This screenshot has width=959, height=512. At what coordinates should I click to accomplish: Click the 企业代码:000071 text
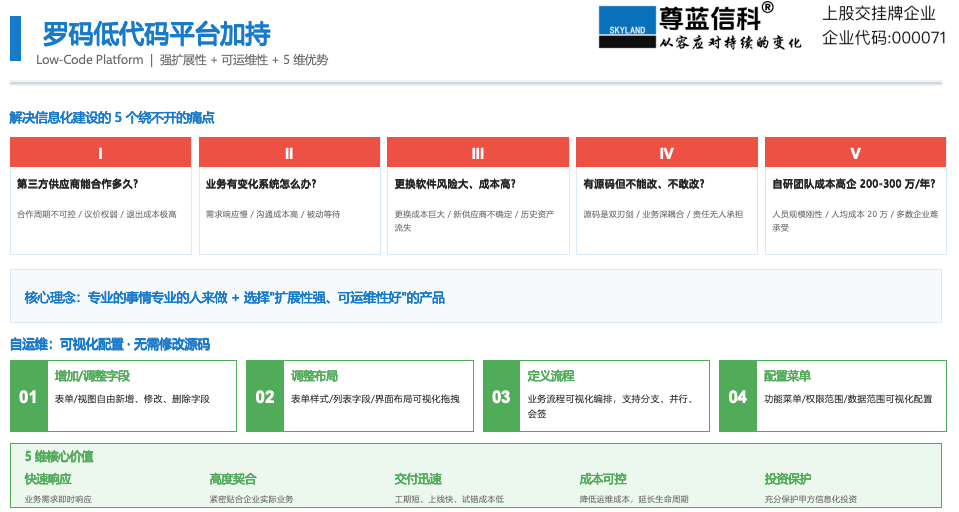(884, 38)
